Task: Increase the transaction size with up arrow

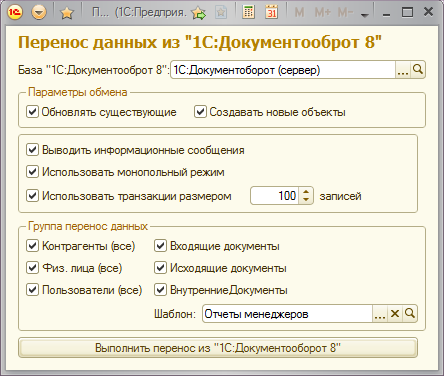Action: 306,191
